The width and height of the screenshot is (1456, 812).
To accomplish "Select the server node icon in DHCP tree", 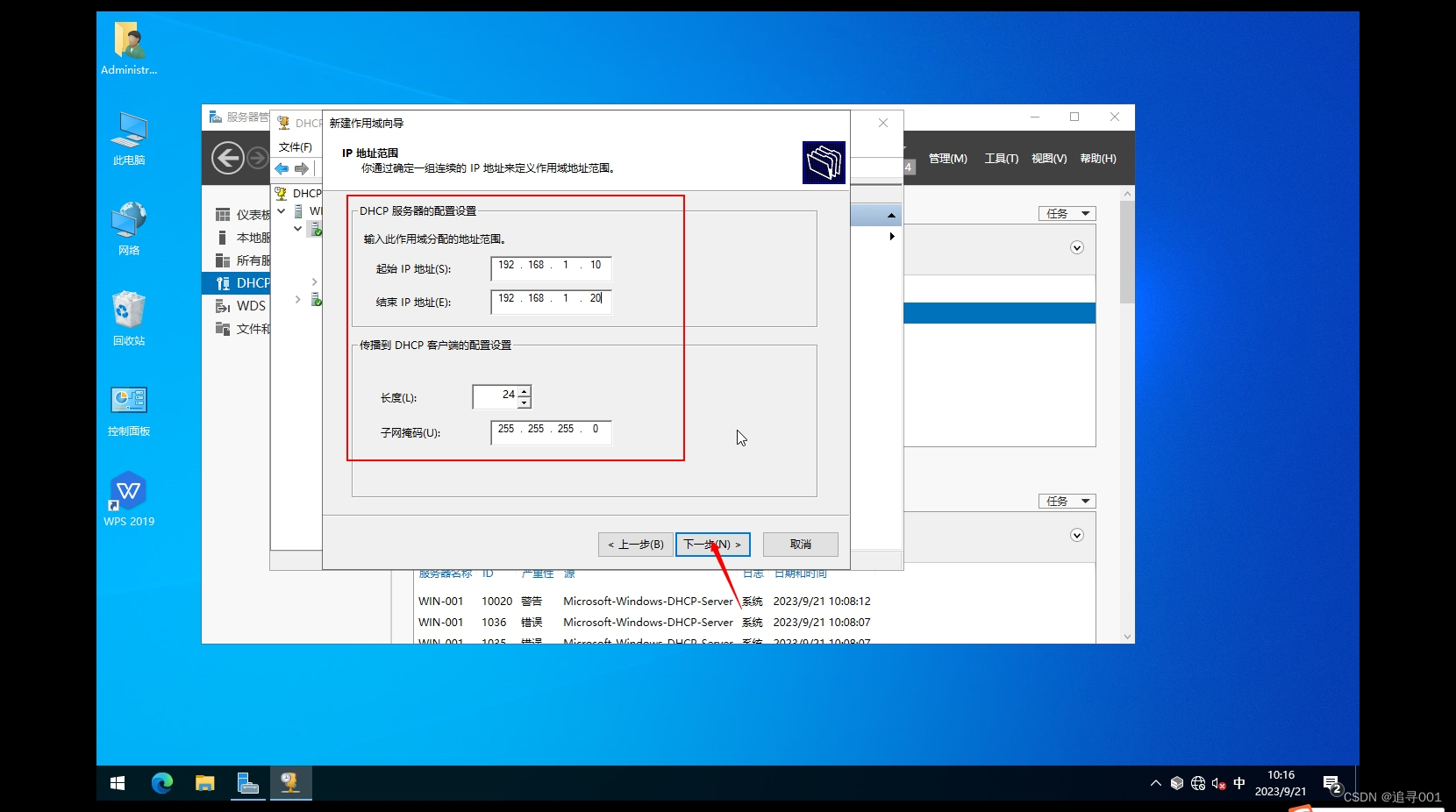I will 298,211.
